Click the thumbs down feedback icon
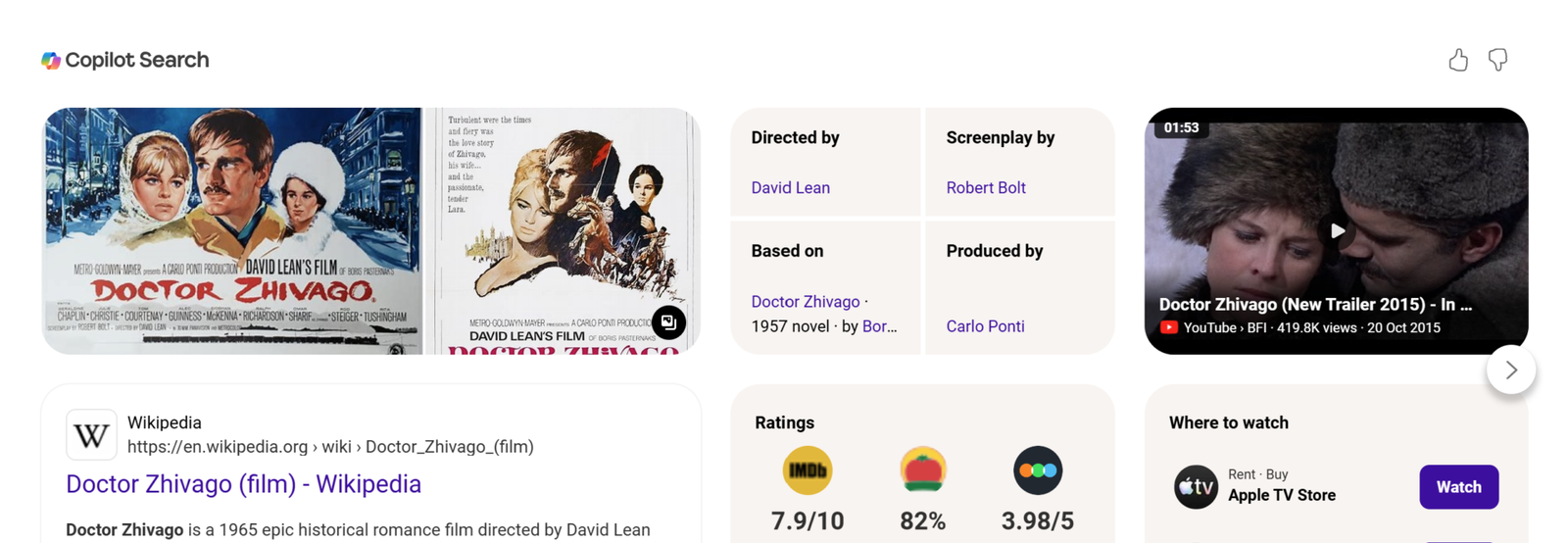 (x=1497, y=61)
